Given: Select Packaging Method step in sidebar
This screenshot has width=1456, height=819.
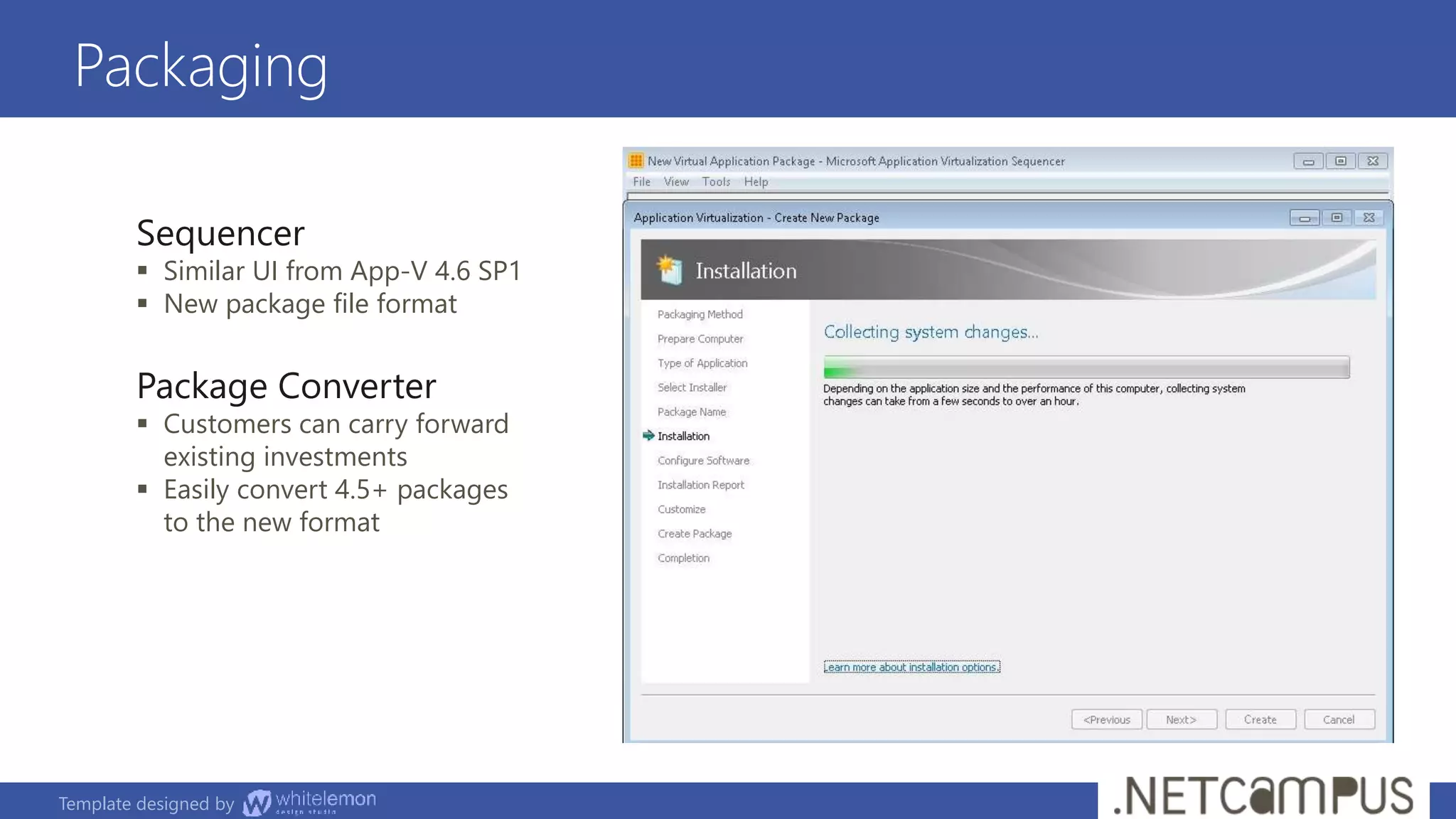Looking at the screenshot, I should coord(700,314).
